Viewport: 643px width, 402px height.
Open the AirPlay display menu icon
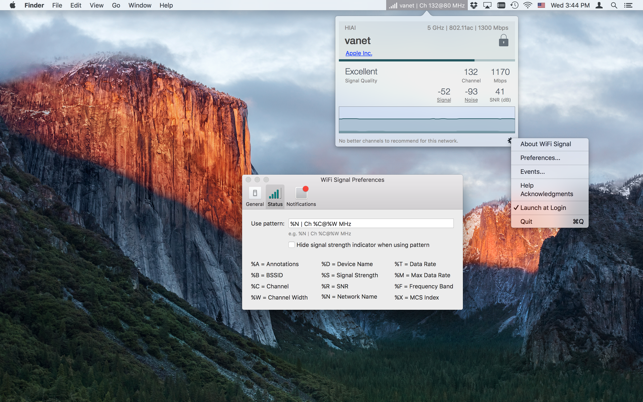tap(487, 5)
